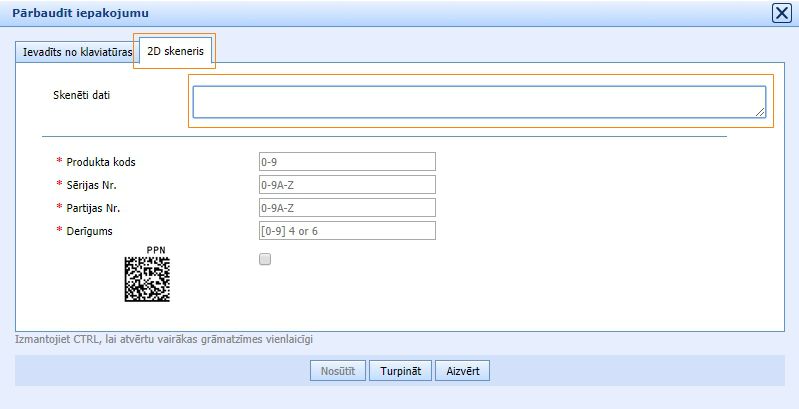
Task: Click the Sērijas Nr. label
Action: (98, 185)
